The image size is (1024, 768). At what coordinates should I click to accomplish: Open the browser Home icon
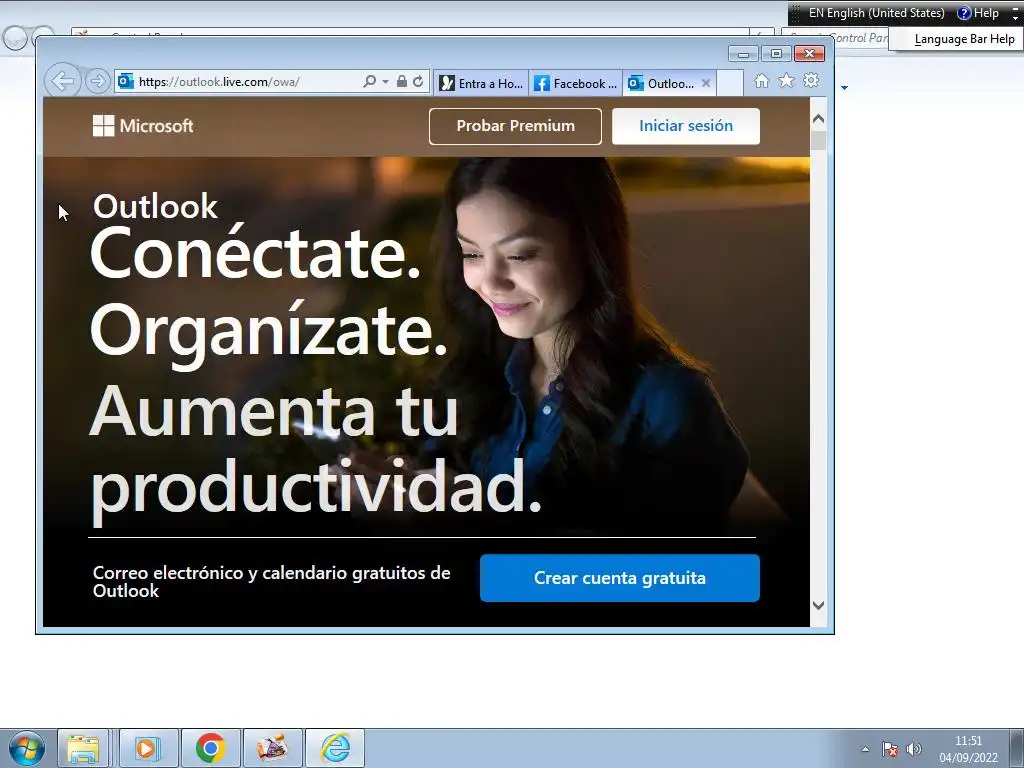click(761, 80)
